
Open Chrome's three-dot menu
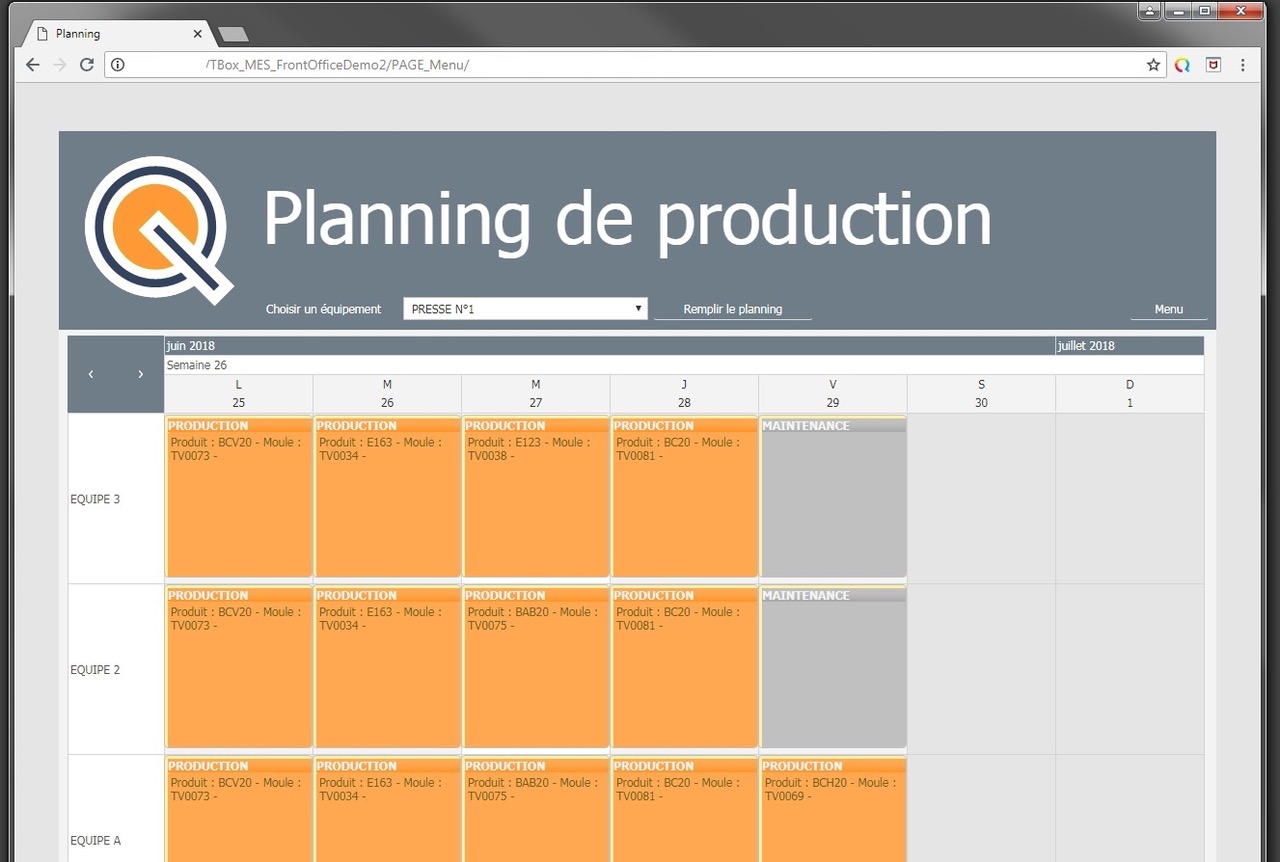(1243, 65)
